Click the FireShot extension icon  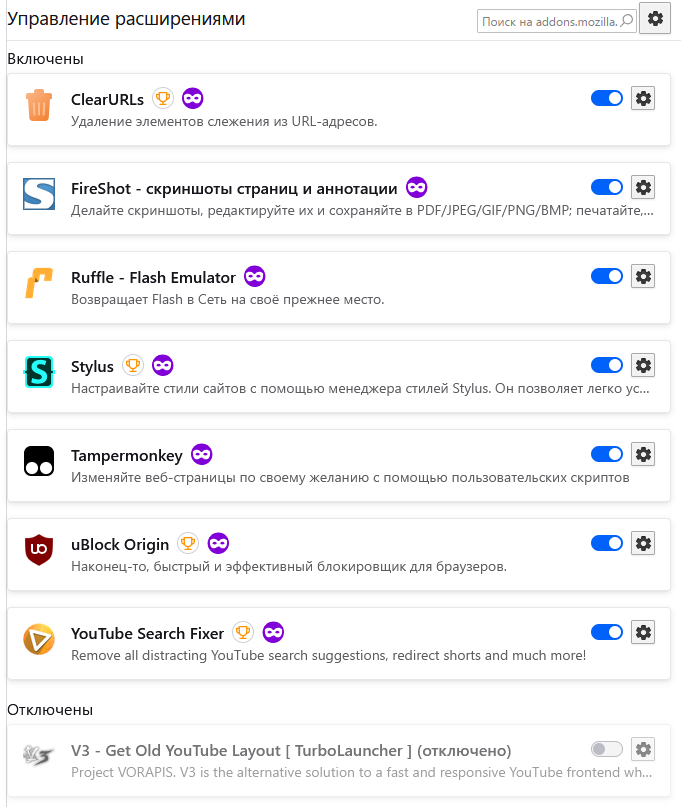tap(39, 194)
